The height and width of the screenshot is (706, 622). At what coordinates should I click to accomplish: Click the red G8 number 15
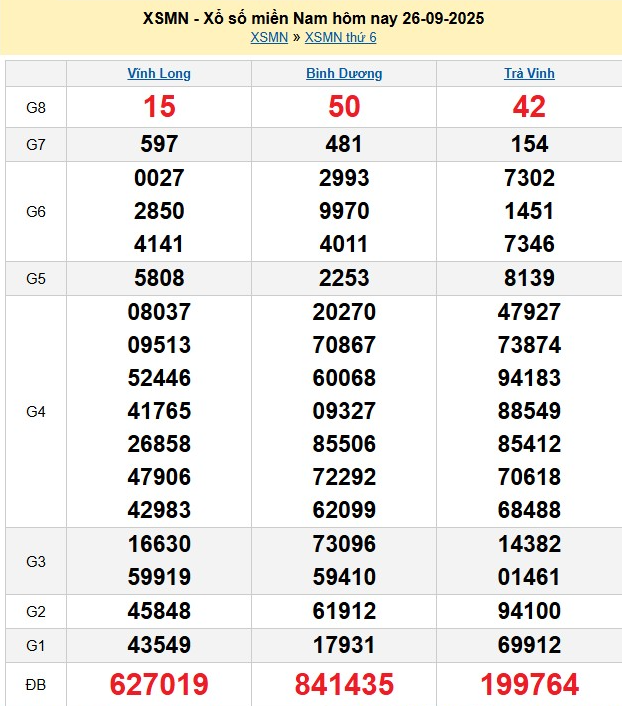click(x=159, y=107)
